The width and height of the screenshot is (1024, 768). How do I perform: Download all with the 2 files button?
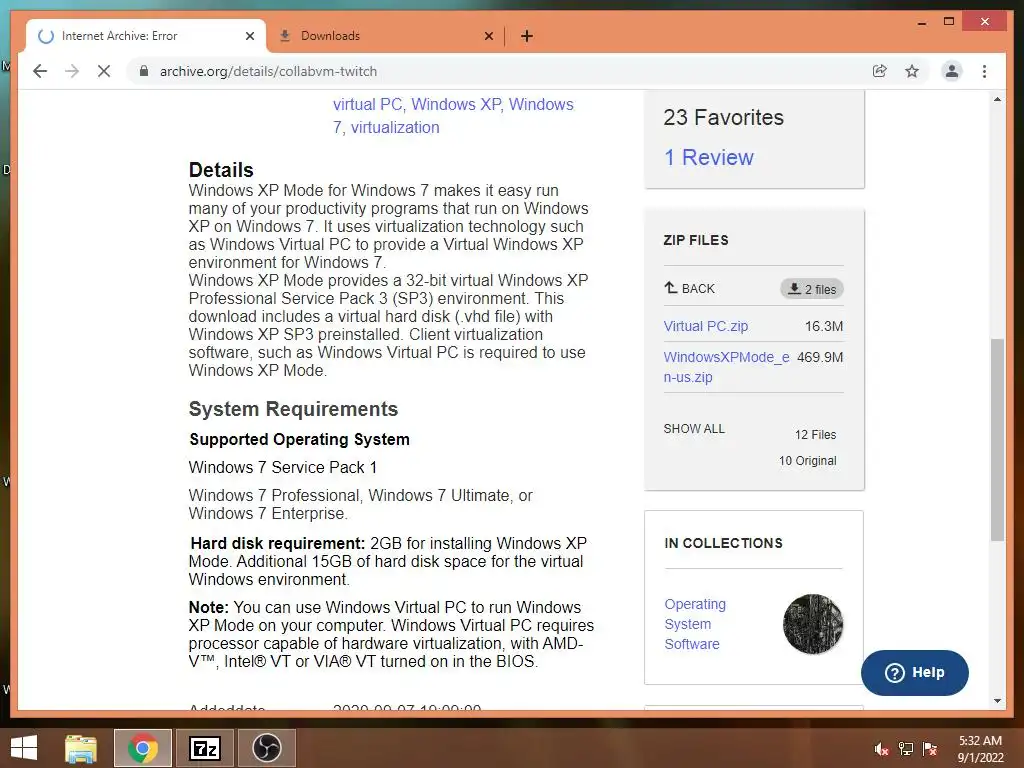(x=812, y=289)
